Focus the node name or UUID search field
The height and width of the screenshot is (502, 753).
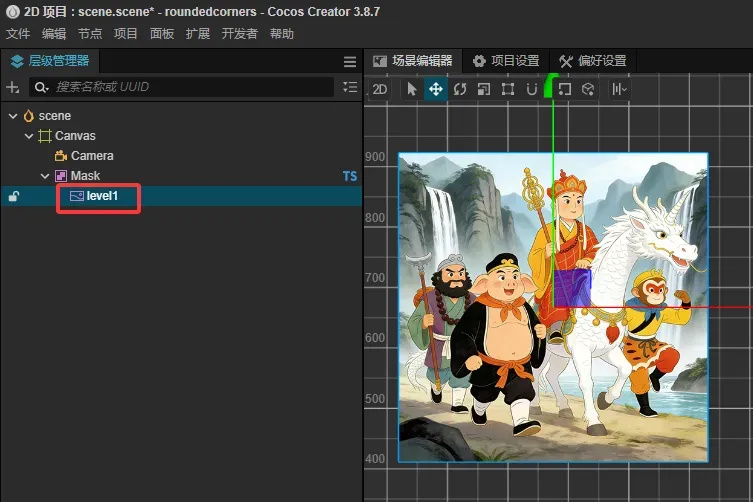(182, 87)
